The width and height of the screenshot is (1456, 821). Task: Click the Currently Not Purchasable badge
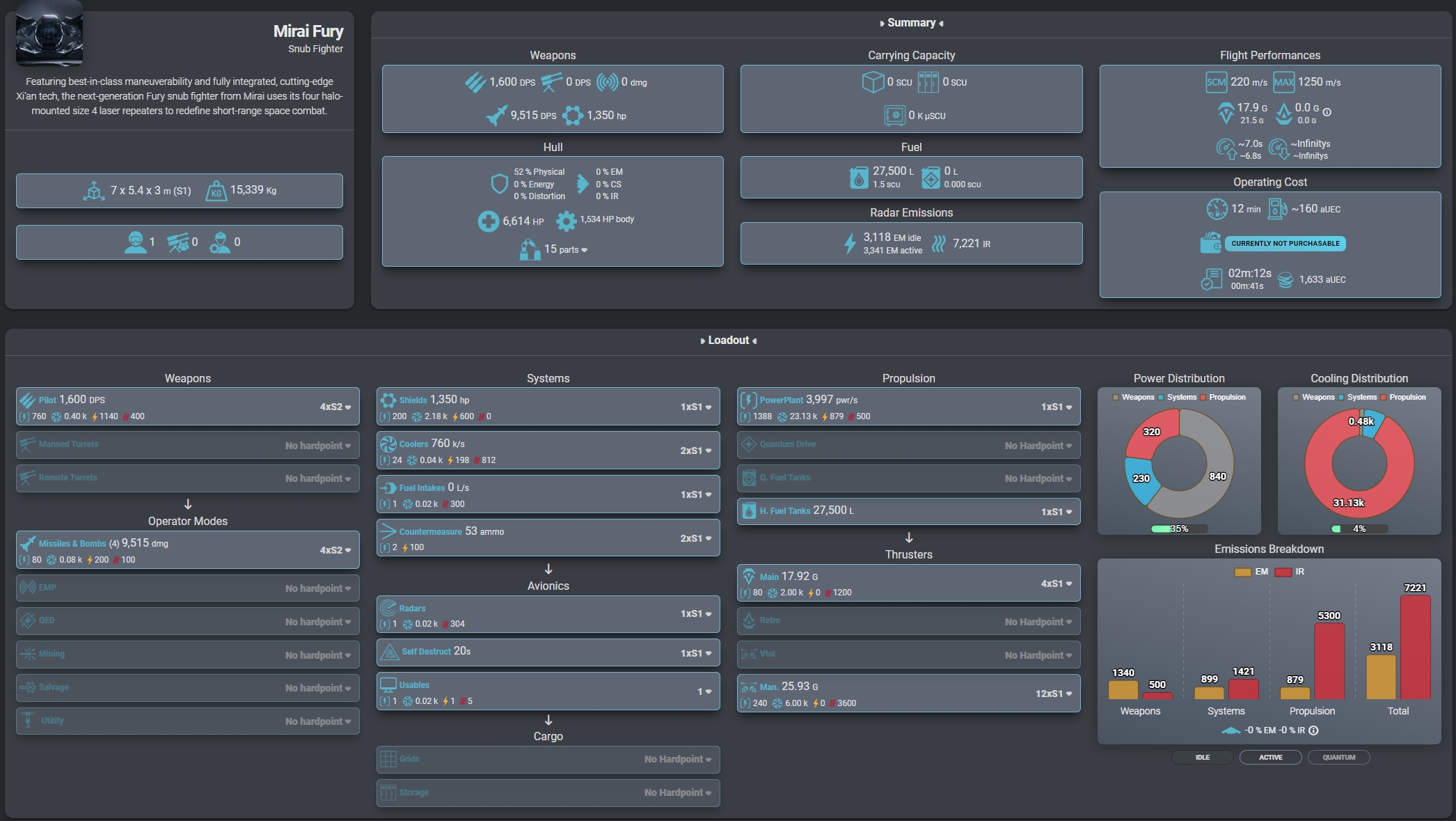[1285, 244]
